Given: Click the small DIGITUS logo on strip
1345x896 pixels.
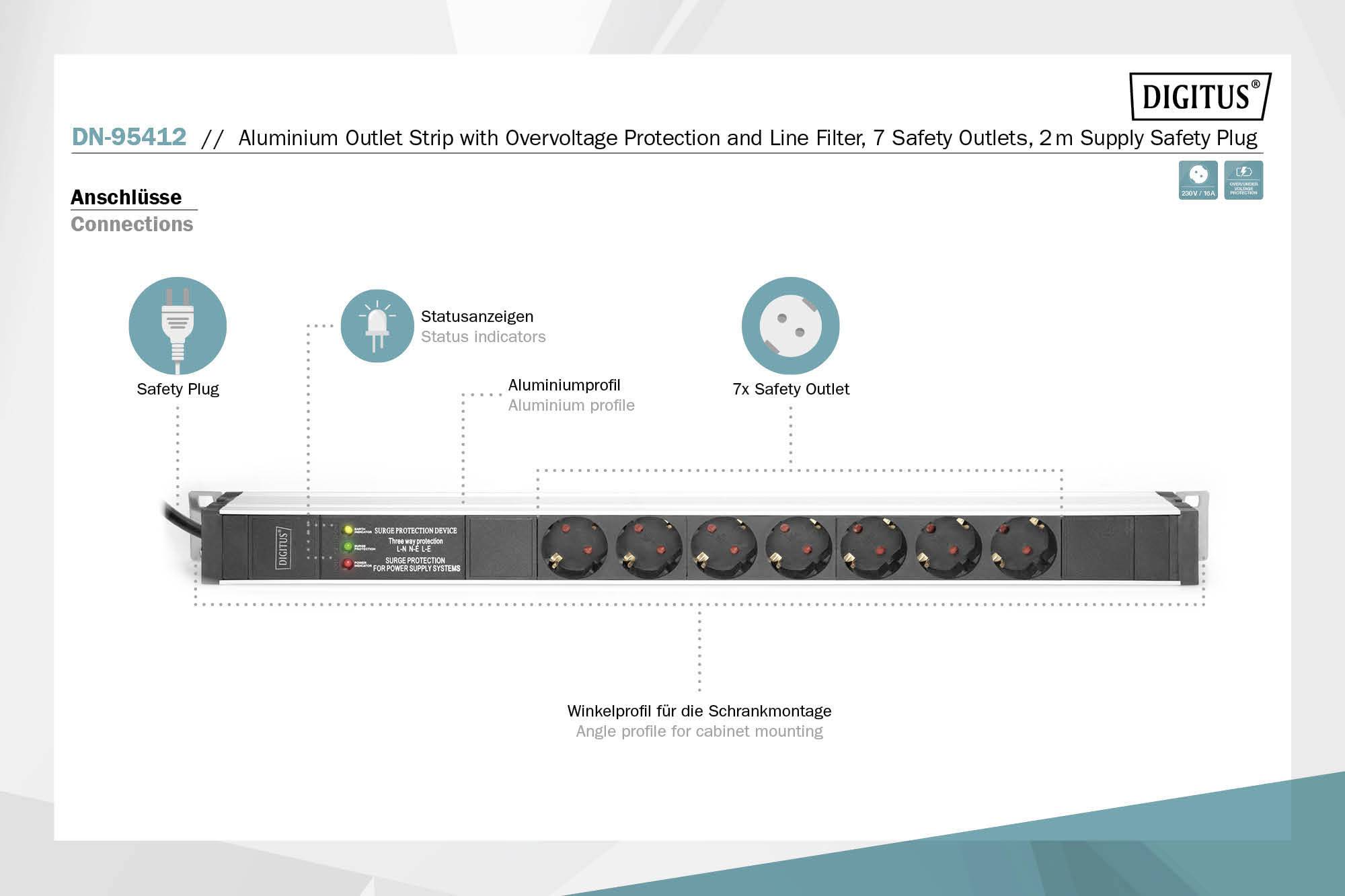Looking at the screenshot, I should (283, 548).
